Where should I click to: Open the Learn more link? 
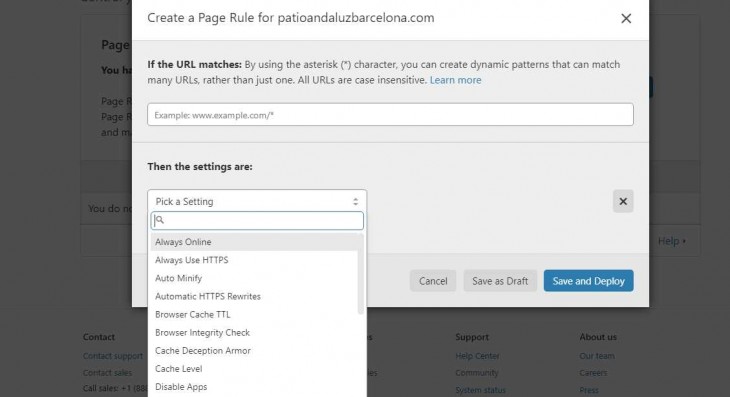click(455, 80)
